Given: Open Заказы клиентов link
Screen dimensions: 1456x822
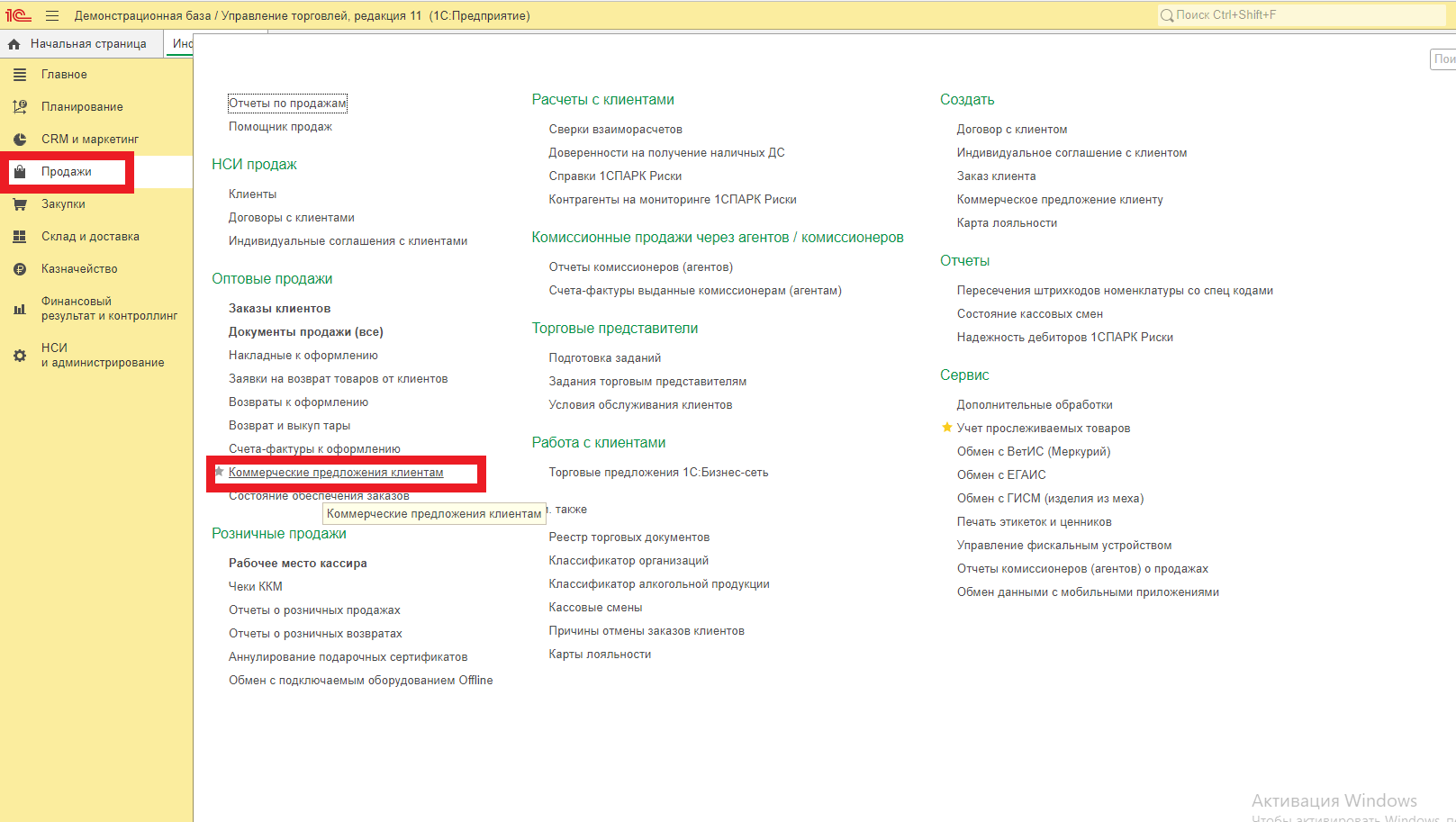Looking at the screenshot, I should tap(279, 309).
